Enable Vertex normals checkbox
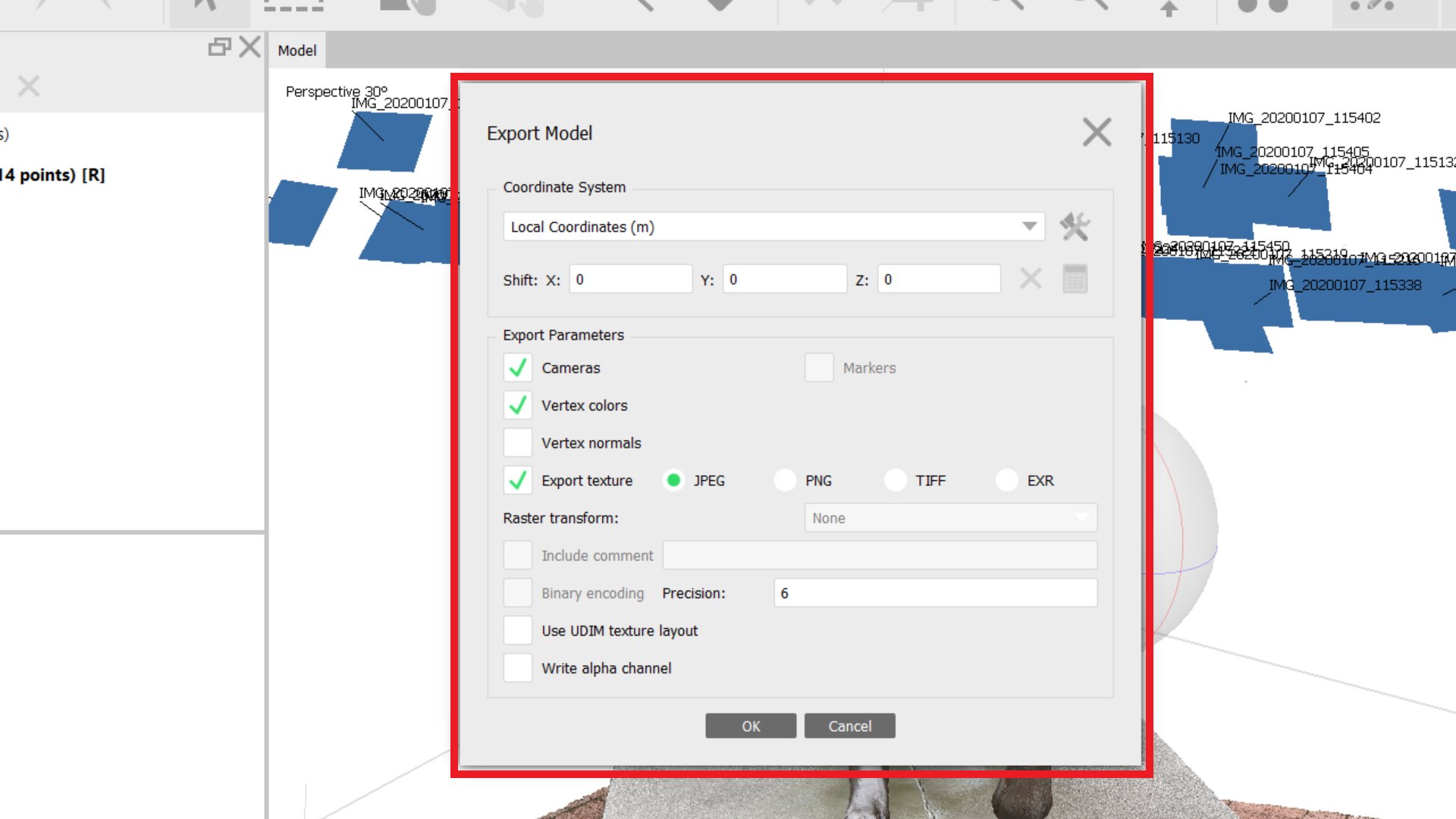 click(518, 443)
